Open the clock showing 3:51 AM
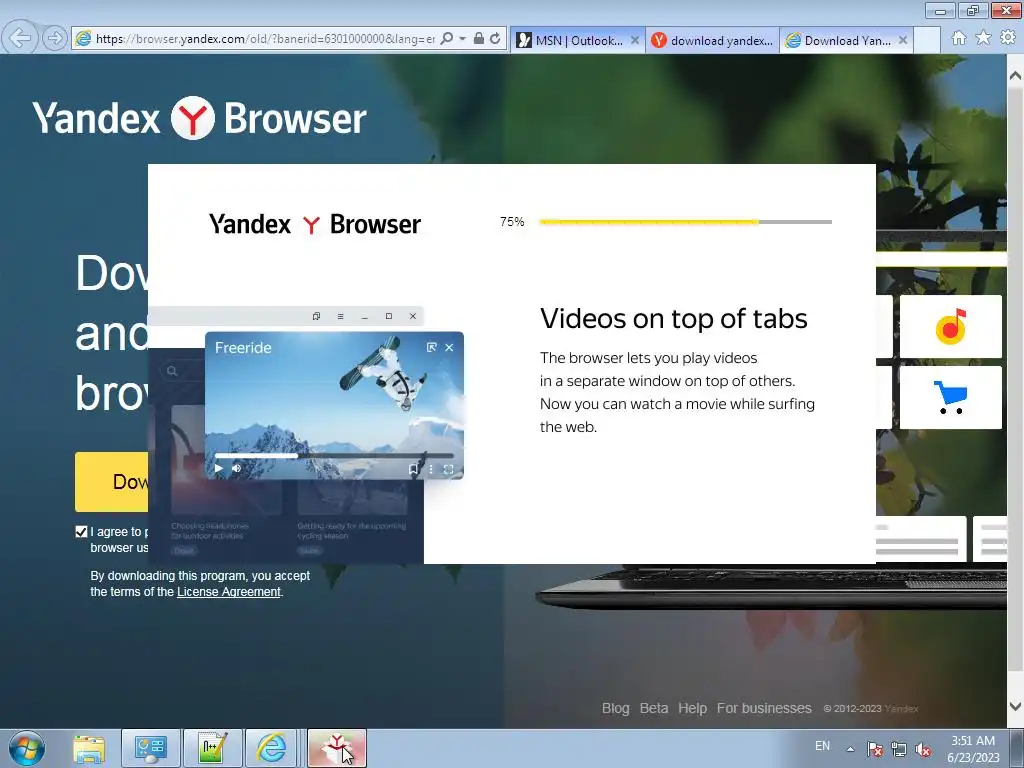Image resolution: width=1024 pixels, height=768 pixels. (x=973, y=749)
